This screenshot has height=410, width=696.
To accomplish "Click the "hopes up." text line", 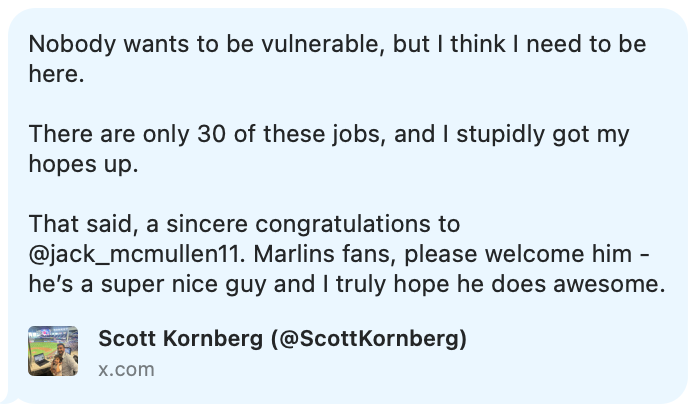I will point(83,164).
